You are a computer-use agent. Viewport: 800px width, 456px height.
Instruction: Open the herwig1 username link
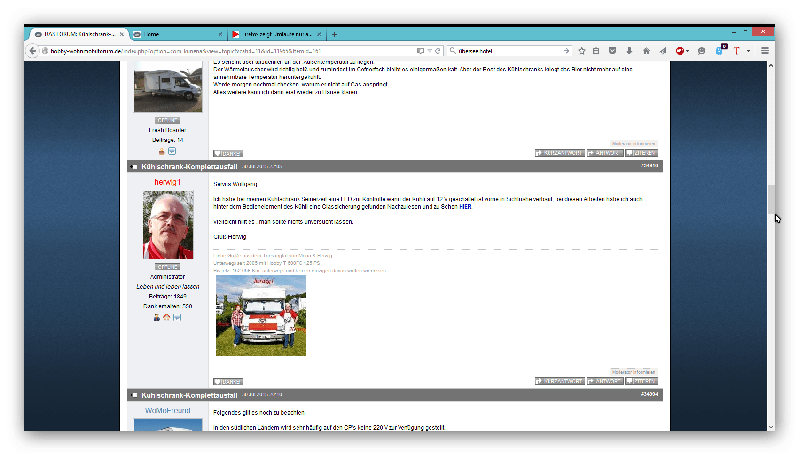168,182
